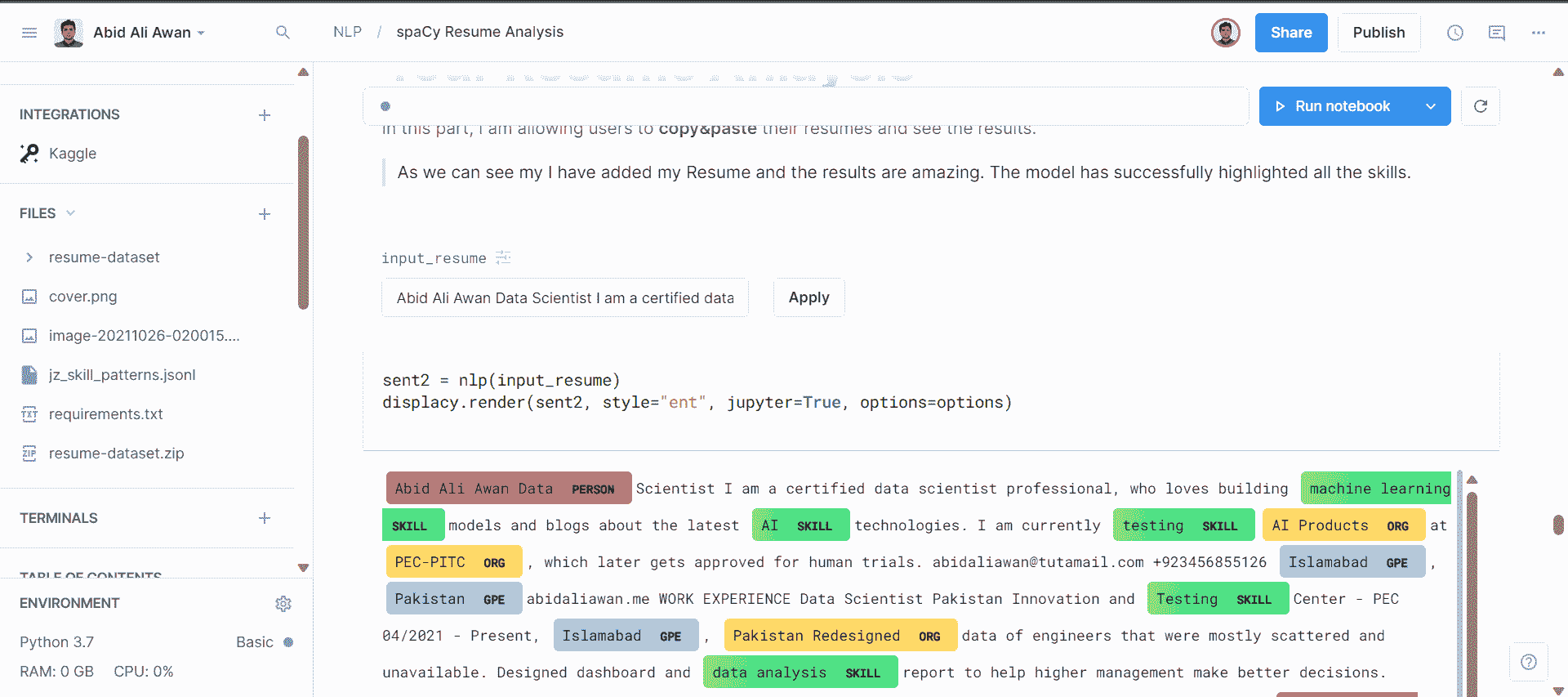Open the image-20211026-020015 file
This screenshot has height=697, width=1568.
(x=144, y=336)
